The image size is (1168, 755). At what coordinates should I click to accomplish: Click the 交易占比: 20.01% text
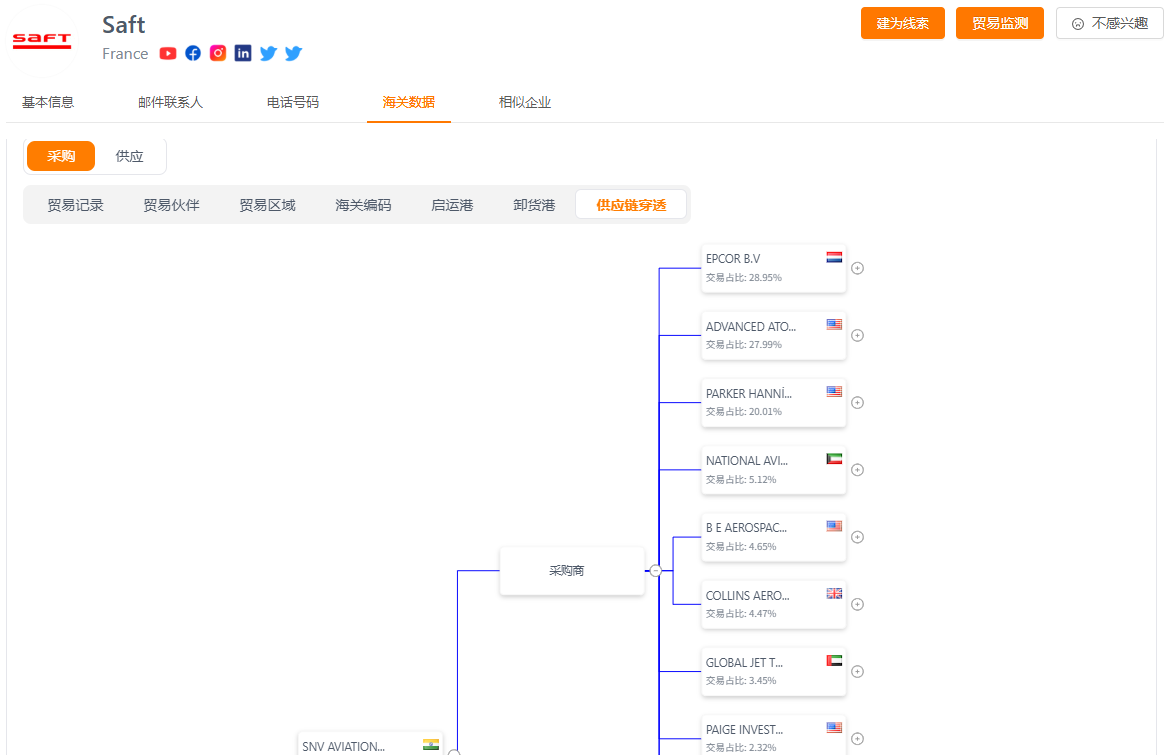pyautogui.click(x=743, y=412)
